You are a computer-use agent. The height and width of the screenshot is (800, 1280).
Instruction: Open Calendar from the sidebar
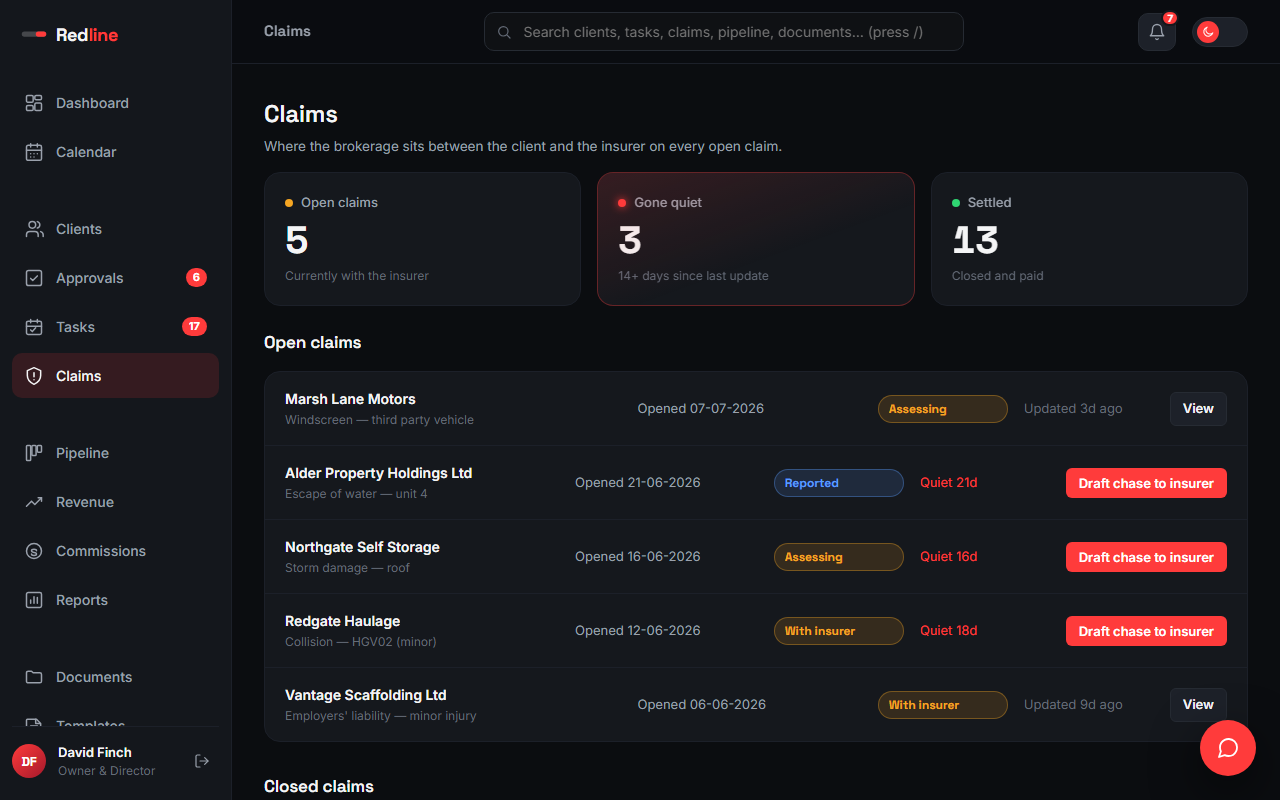(x=115, y=152)
